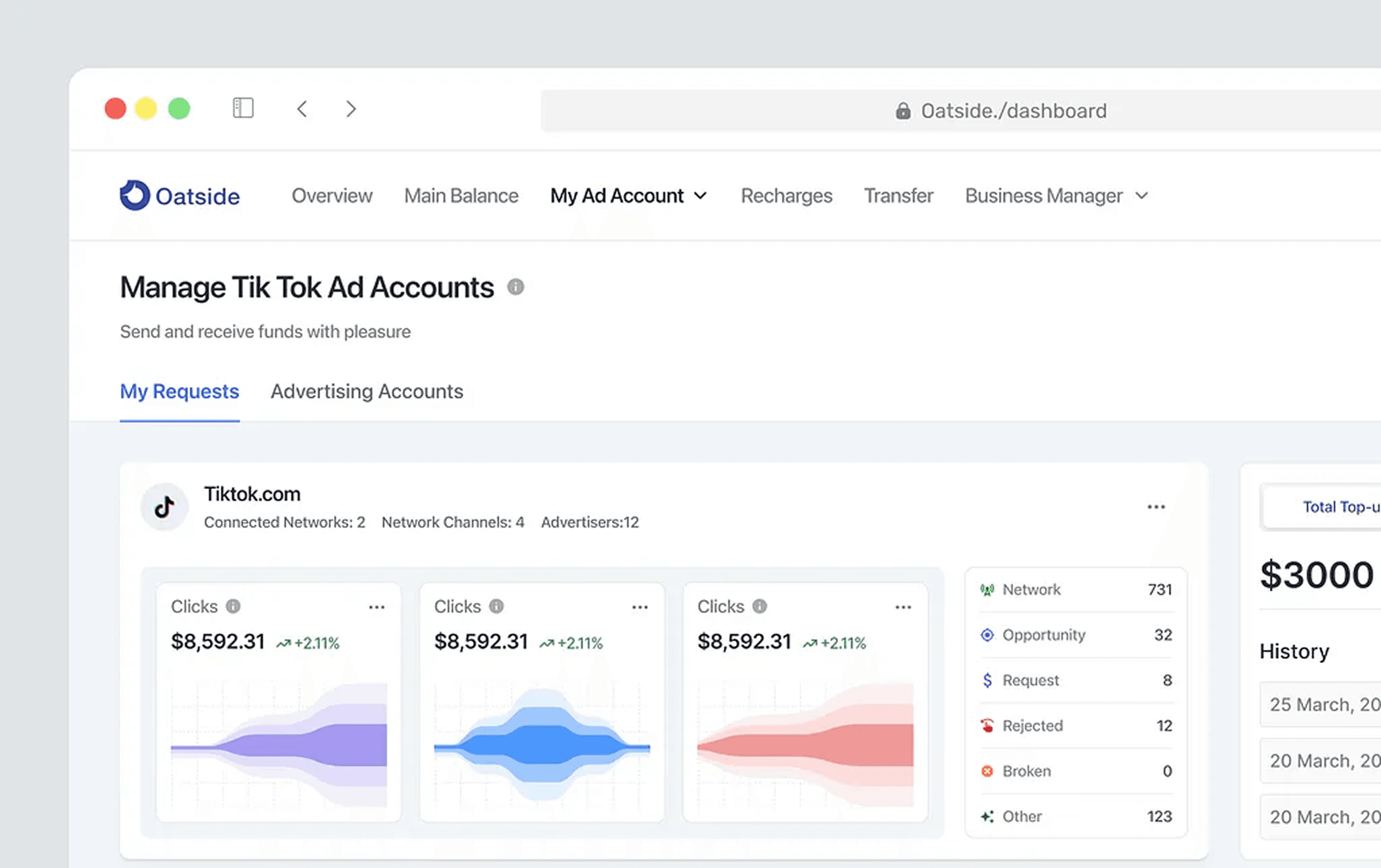Switch to the Advertising Accounts tab
1381x868 pixels.
367,391
